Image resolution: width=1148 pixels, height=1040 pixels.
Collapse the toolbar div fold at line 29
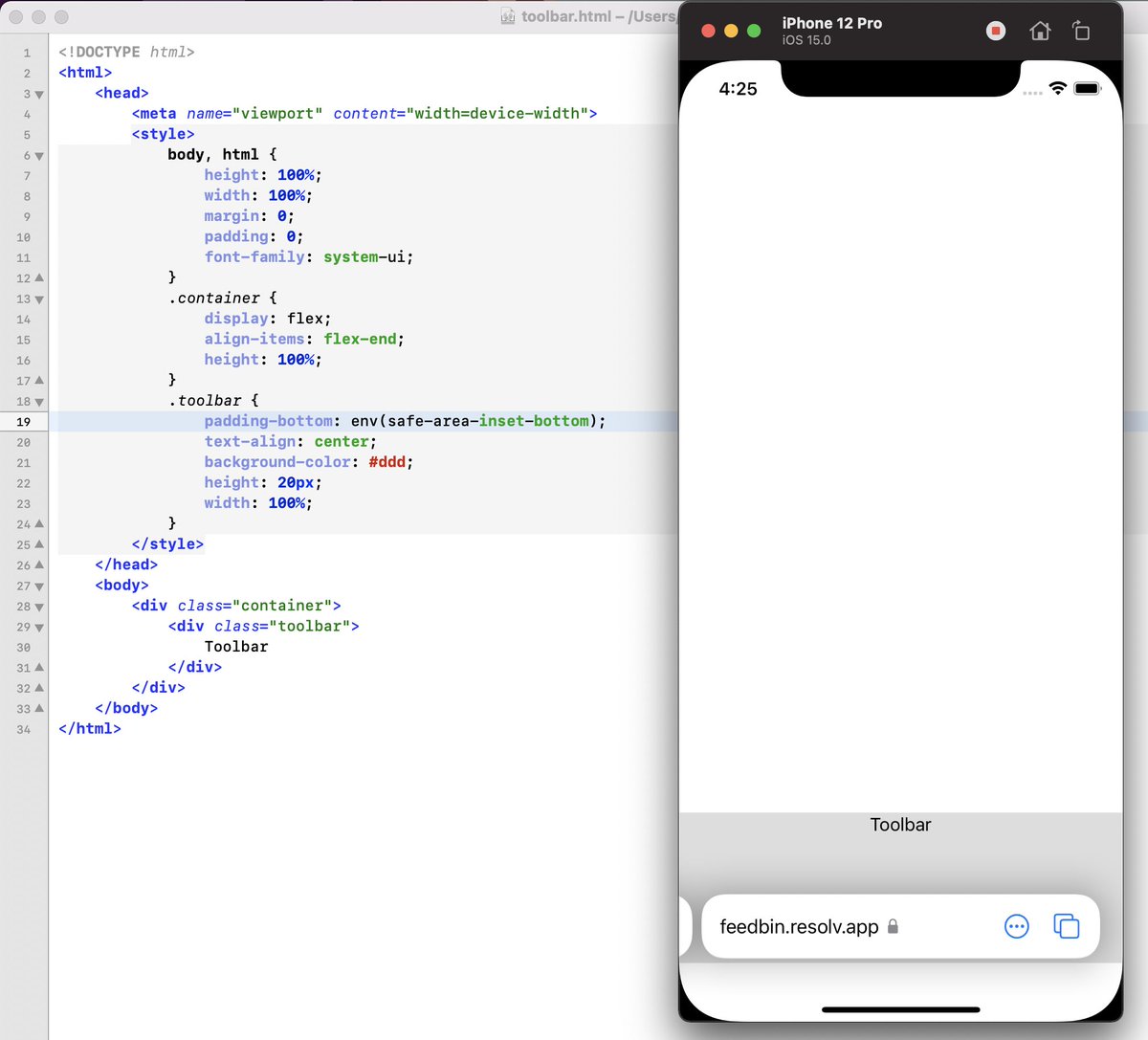click(39, 627)
